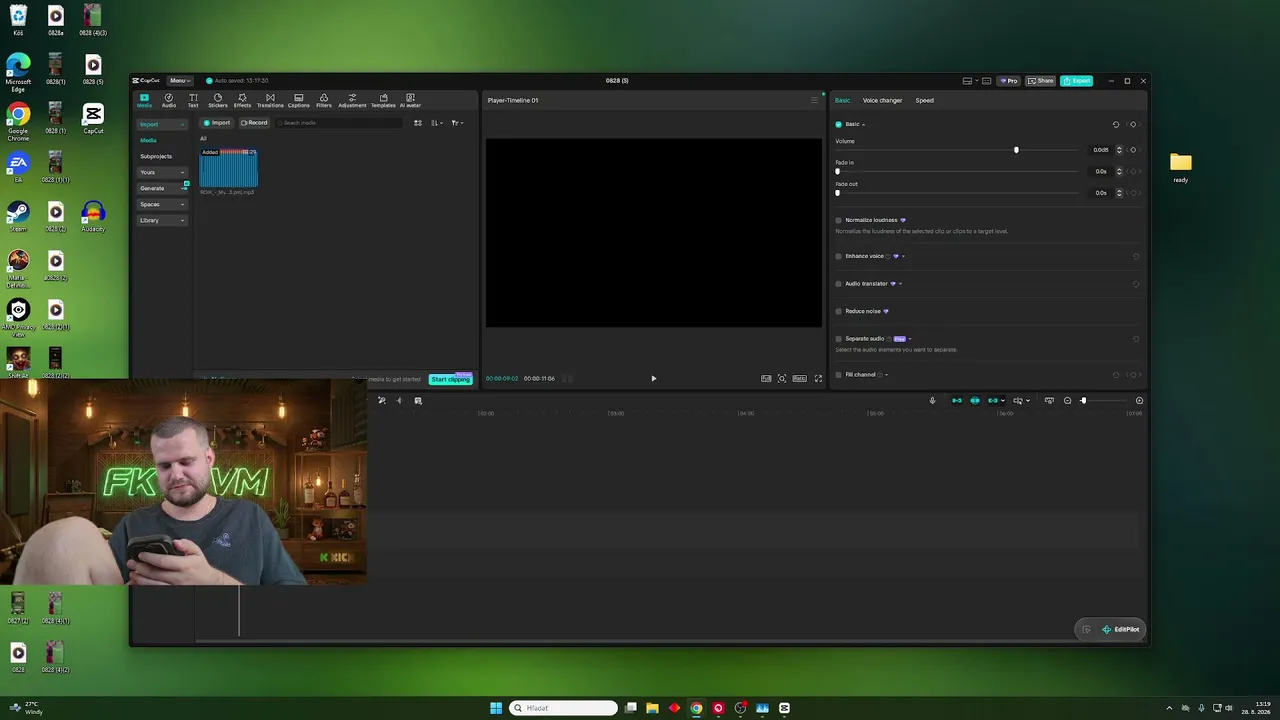Image resolution: width=1280 pixels, height=720 pixels.
Task: Click the keyboard shortcuts icon in title bar
Action: 986,81
